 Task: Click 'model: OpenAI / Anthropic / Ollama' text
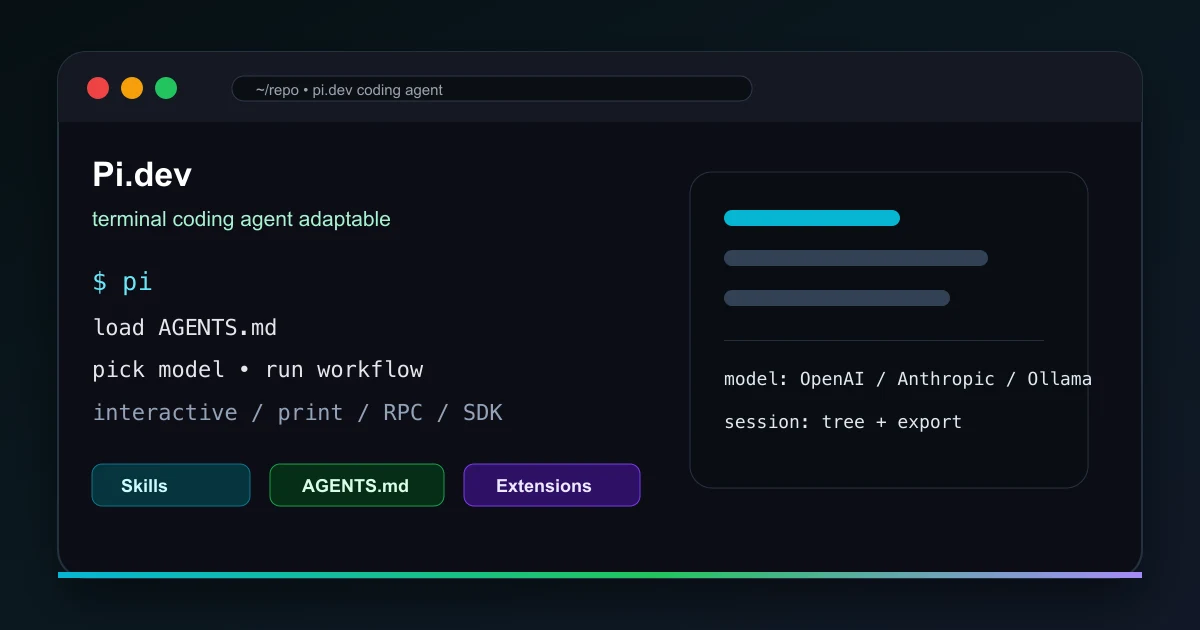click(x=908, y=379)
